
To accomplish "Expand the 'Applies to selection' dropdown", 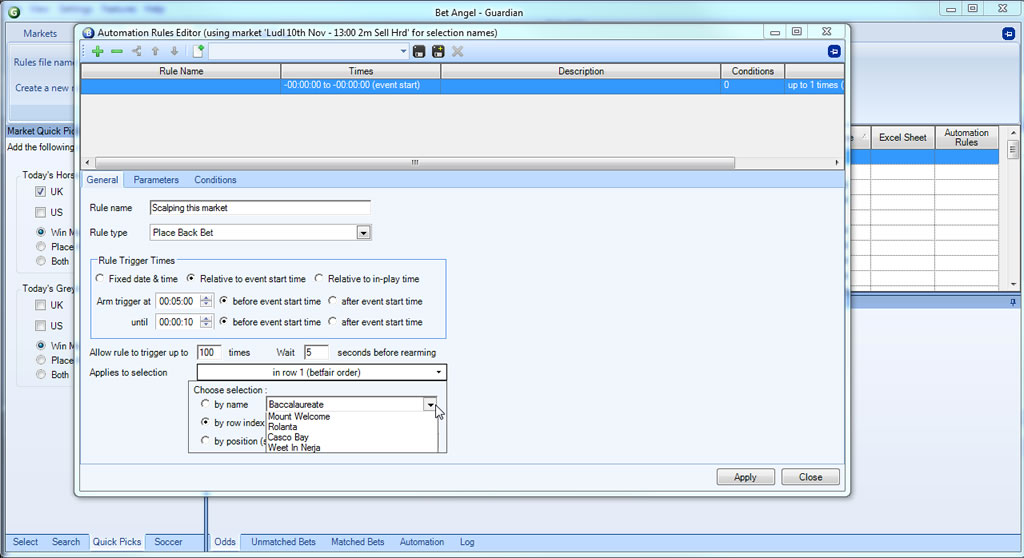I will [439, 372].
